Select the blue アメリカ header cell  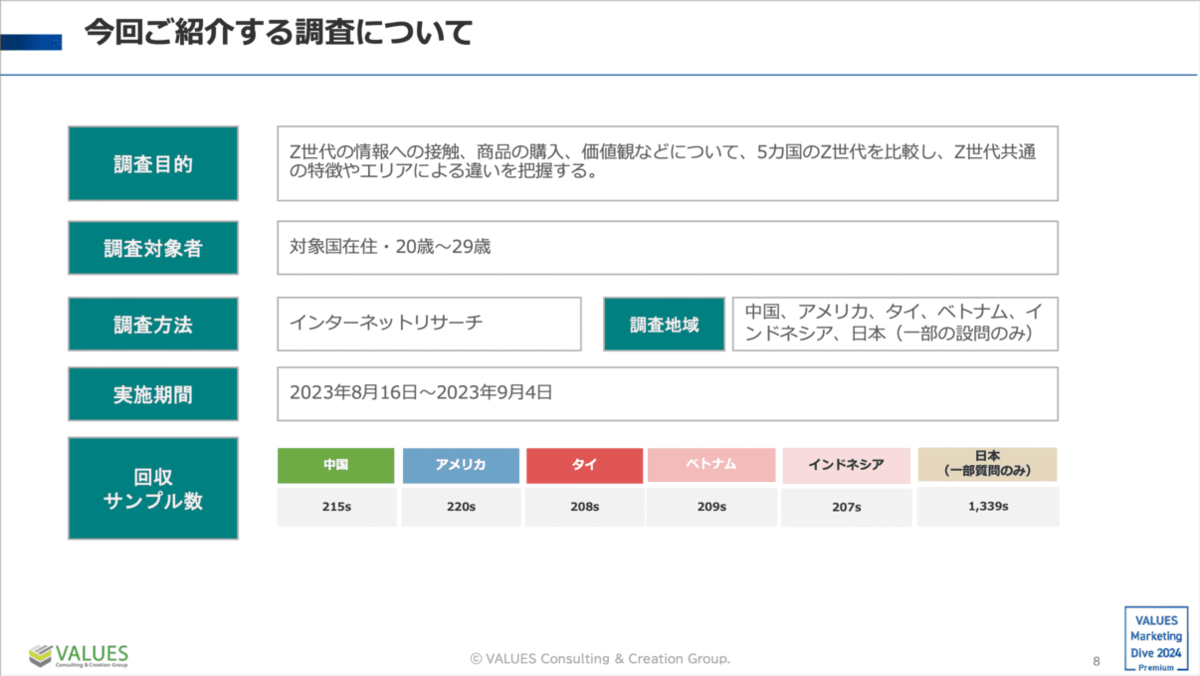[461, 465]
